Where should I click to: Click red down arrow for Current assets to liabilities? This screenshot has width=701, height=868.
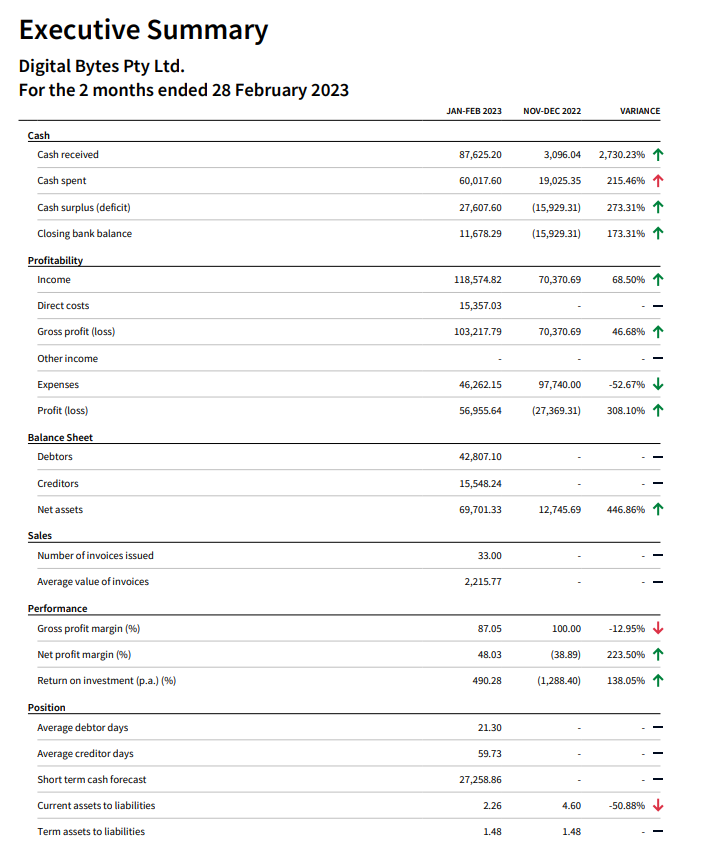pos(657,805)
